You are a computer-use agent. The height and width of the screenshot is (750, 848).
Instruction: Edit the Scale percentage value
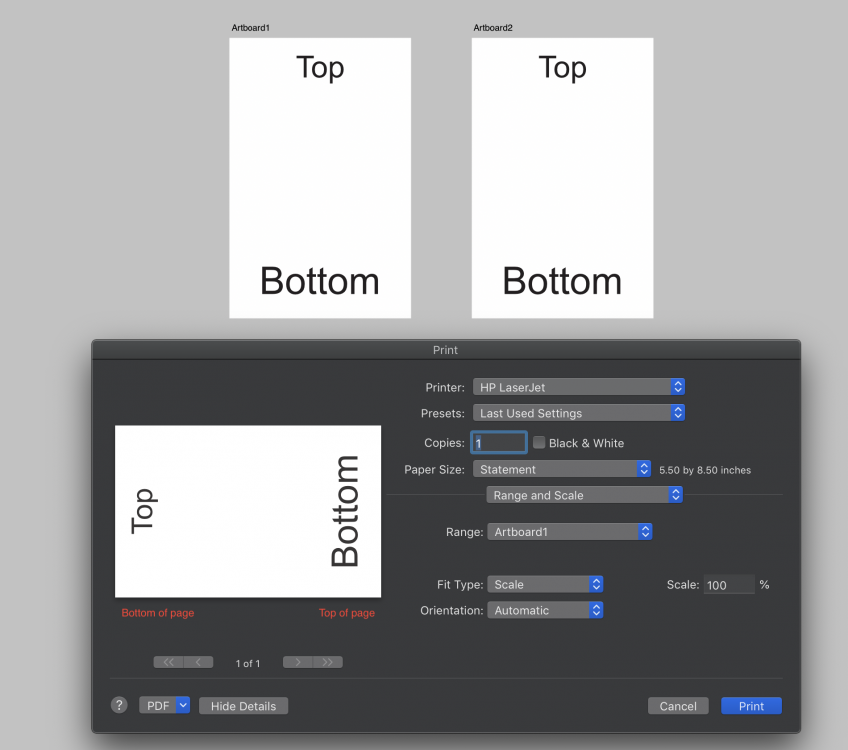click(729, 584)
